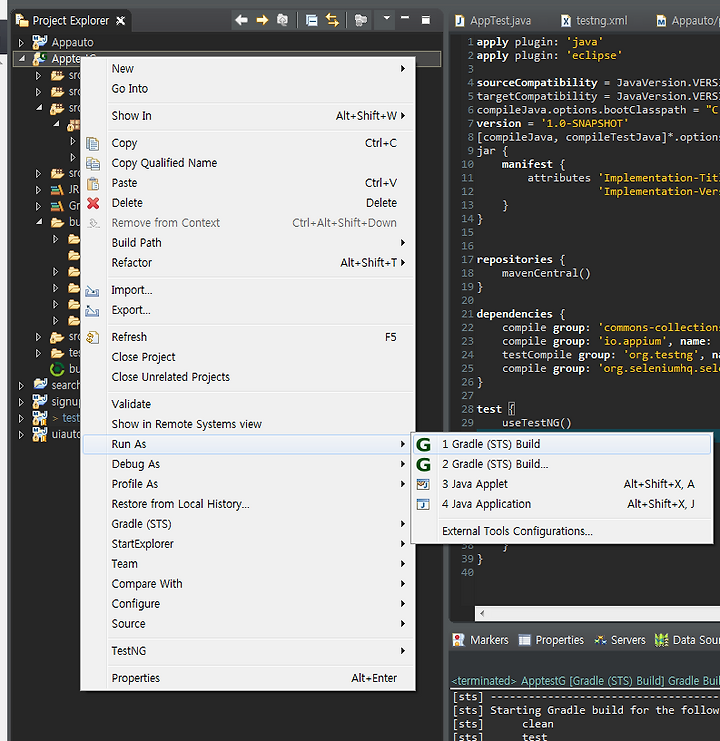
Task: Click the Java Applet icon
Action: click(423, 484)
